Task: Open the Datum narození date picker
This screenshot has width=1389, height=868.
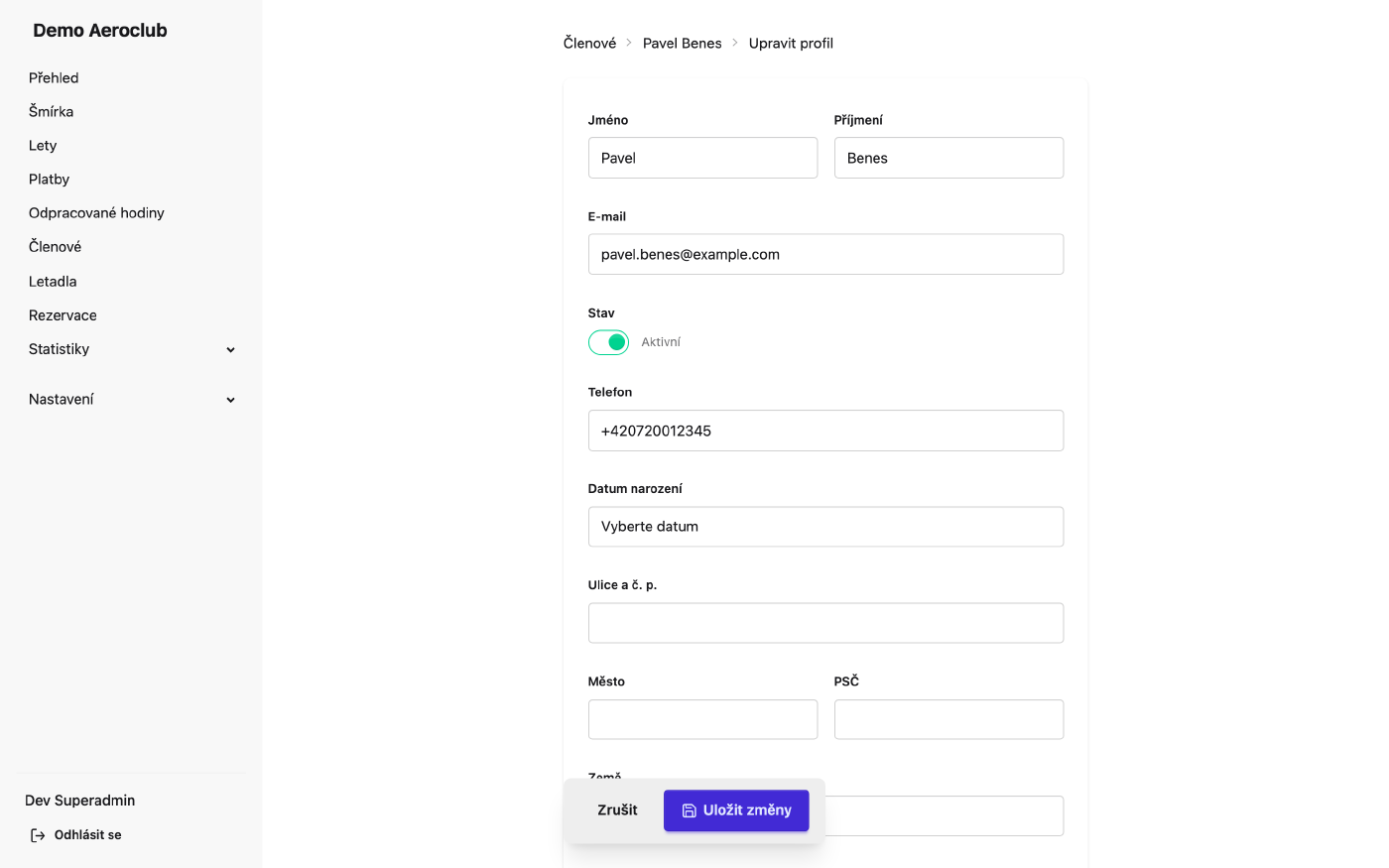Action: pos(825,527)
